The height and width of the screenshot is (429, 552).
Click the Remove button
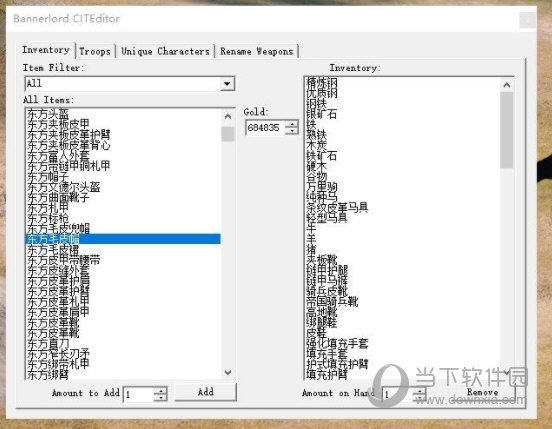482,392
